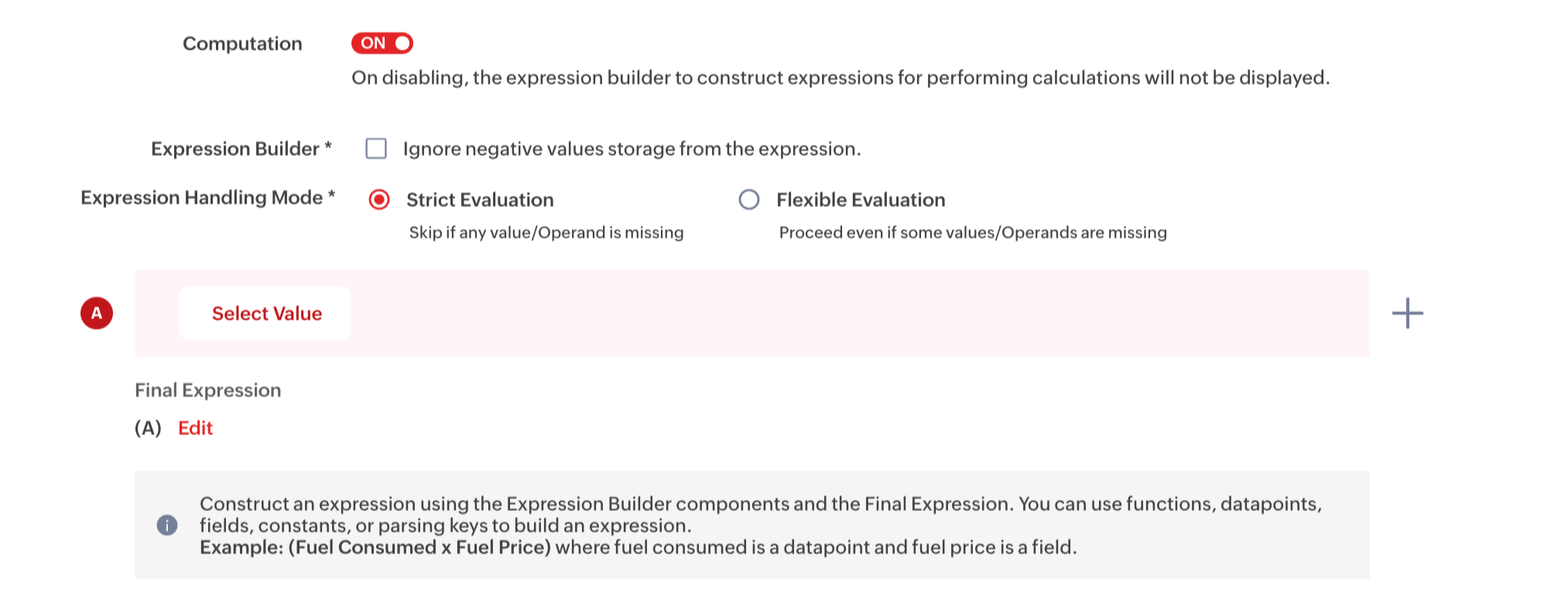Click the Flexible Evaluation label text
Screen dimensions: 1568x598
click(x=860, y=200)
